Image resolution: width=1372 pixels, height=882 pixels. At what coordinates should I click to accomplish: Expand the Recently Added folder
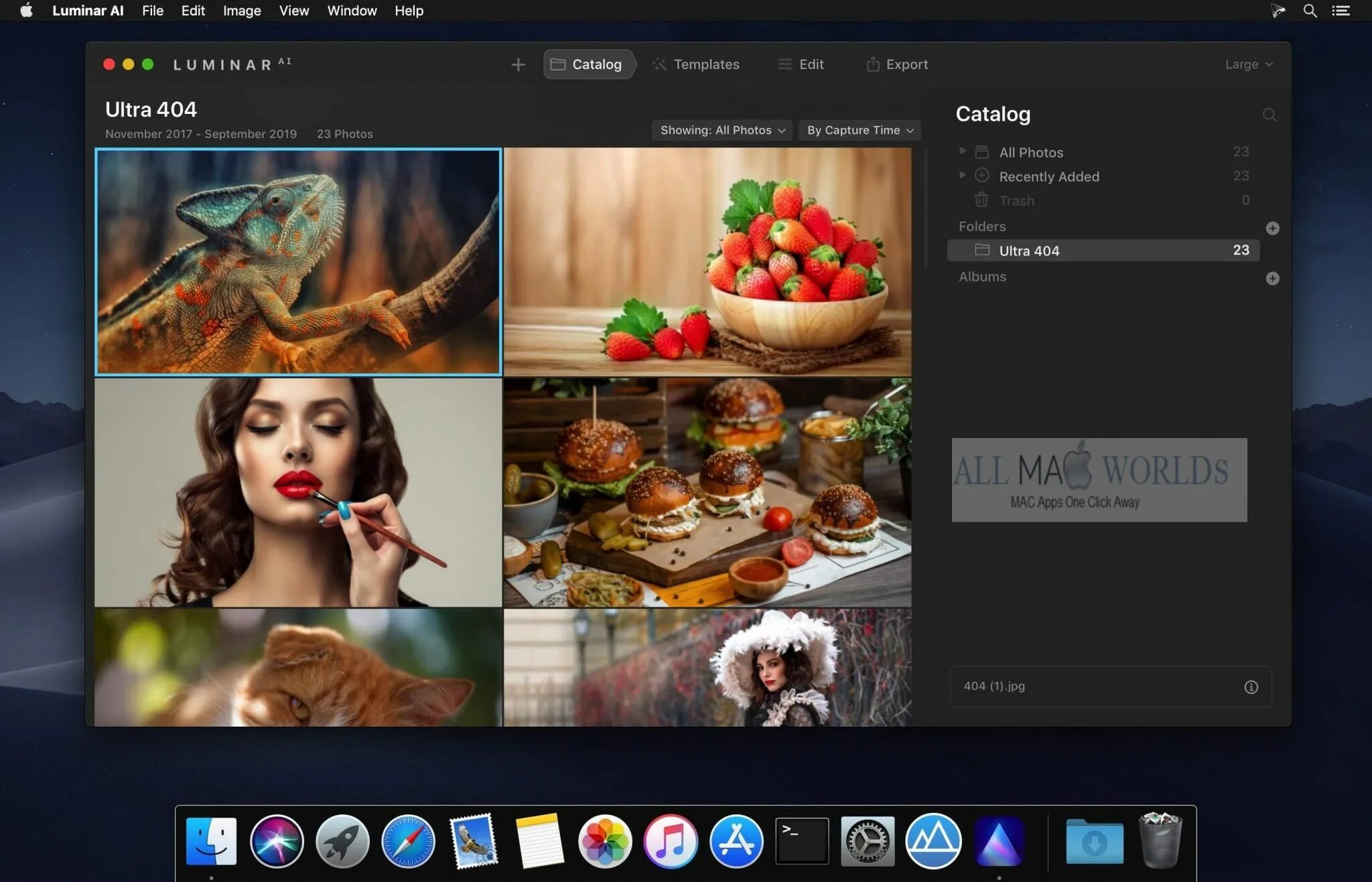coord(962,176)
